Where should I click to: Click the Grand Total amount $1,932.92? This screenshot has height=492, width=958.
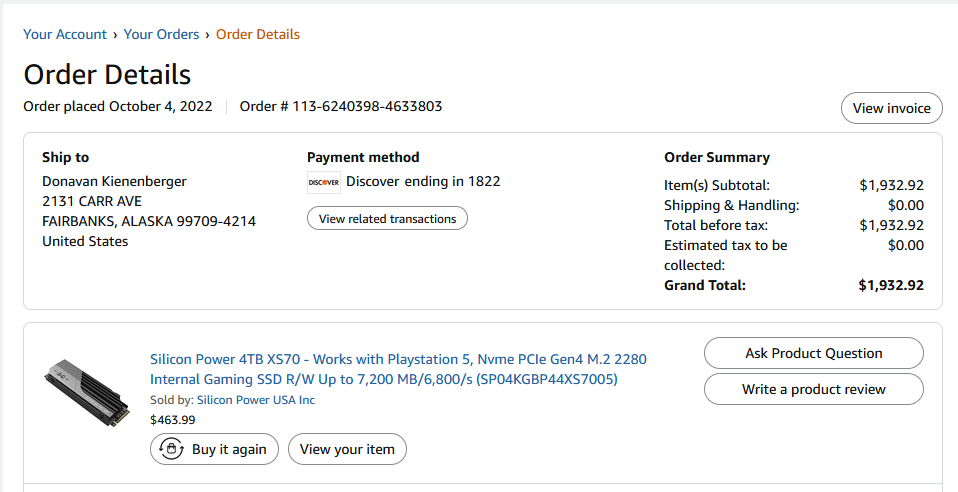pyautogui.click(x=890, y=285)
